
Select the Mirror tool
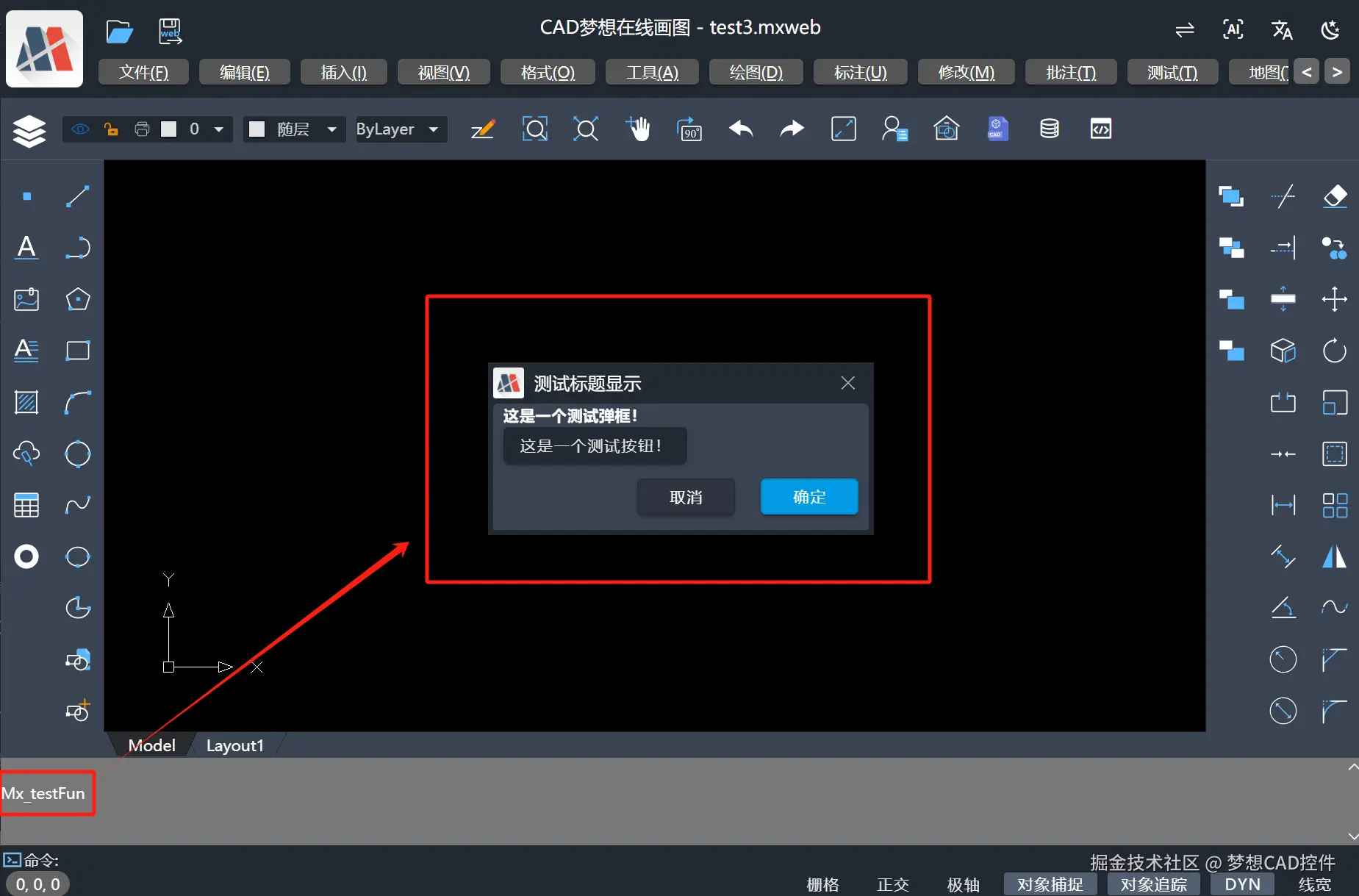pyautogui.click(x=1335, y=556)
